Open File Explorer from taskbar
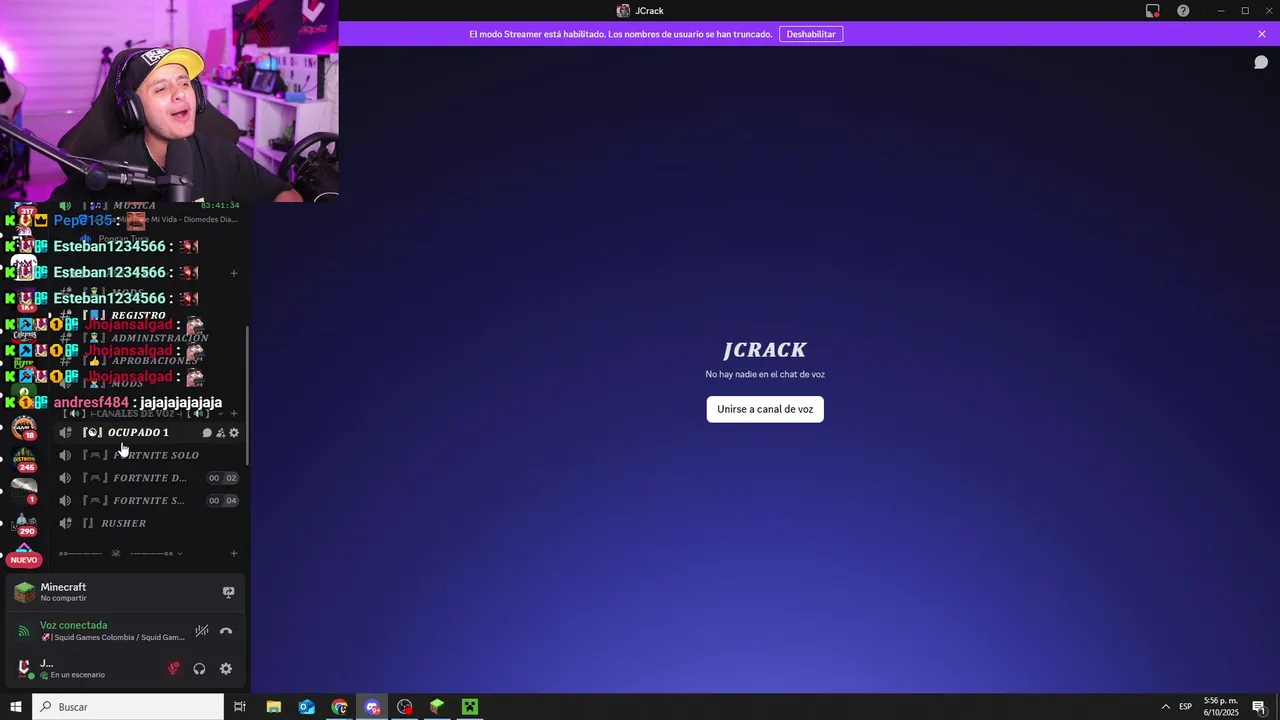 pos(273,707)
